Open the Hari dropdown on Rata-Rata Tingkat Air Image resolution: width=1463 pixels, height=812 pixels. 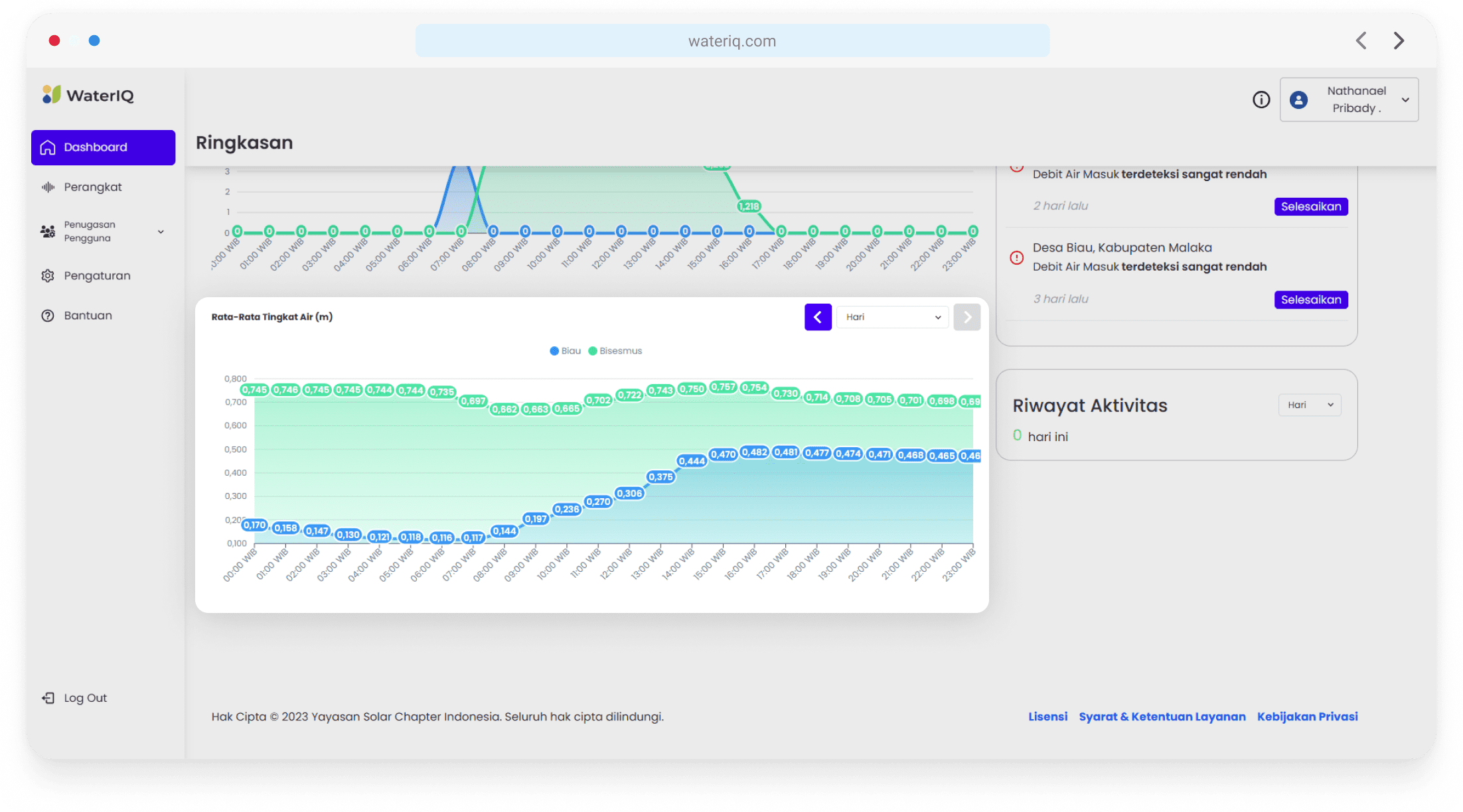[x=892, y=317]
